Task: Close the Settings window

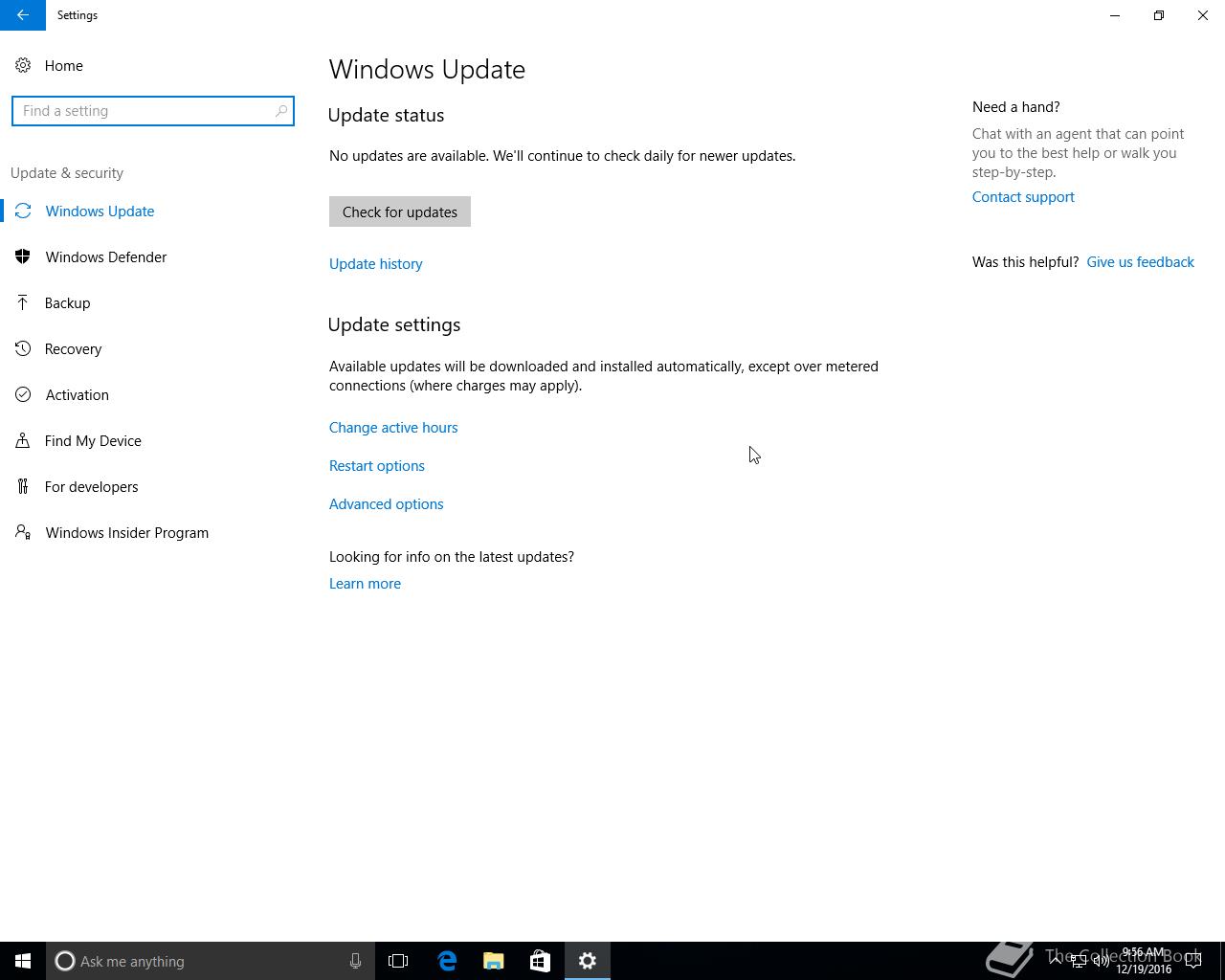Action: tap(1203, 15)
